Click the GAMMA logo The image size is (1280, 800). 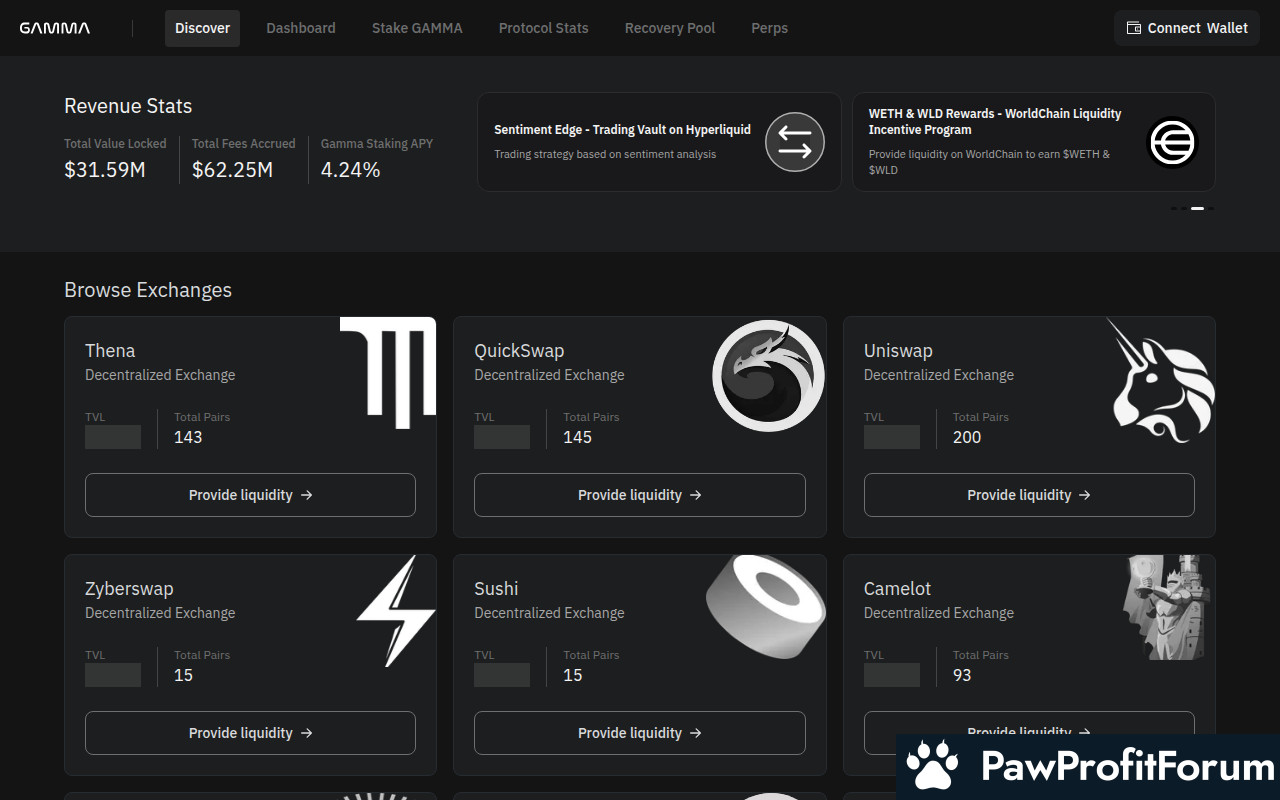pyautogui.click(x=55, y=28)
